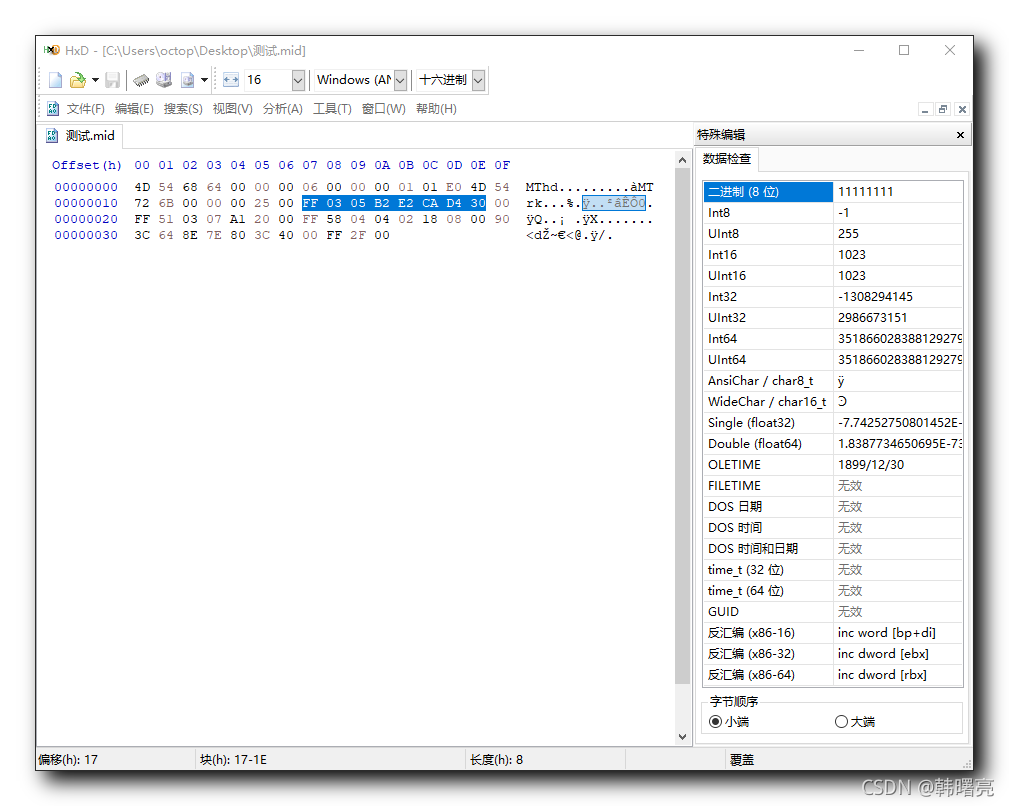Screen dimensions: 1009x806
Task: Click the offset label 00000020
Action: 86,219
